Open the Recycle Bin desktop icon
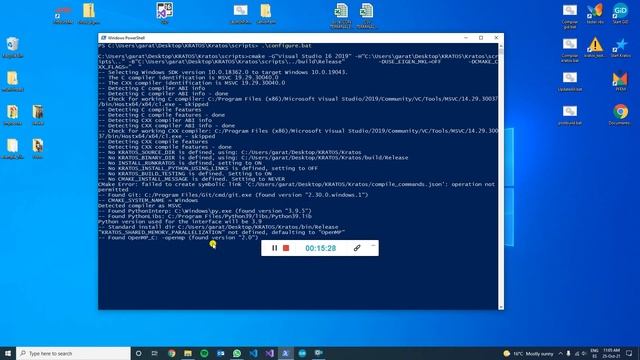This screenshot has width=640, height=360. tap(13, 47)
